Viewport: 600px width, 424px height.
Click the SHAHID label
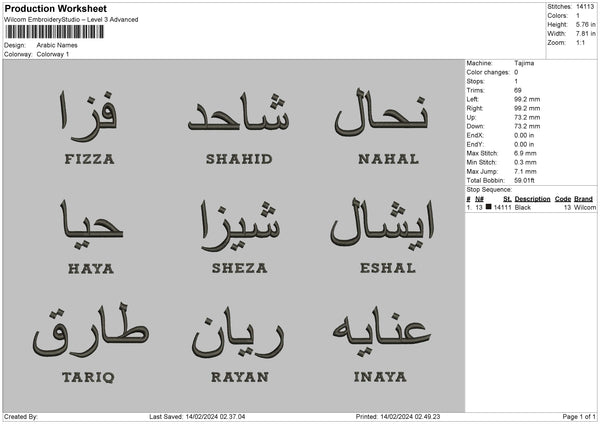(239, 159)
